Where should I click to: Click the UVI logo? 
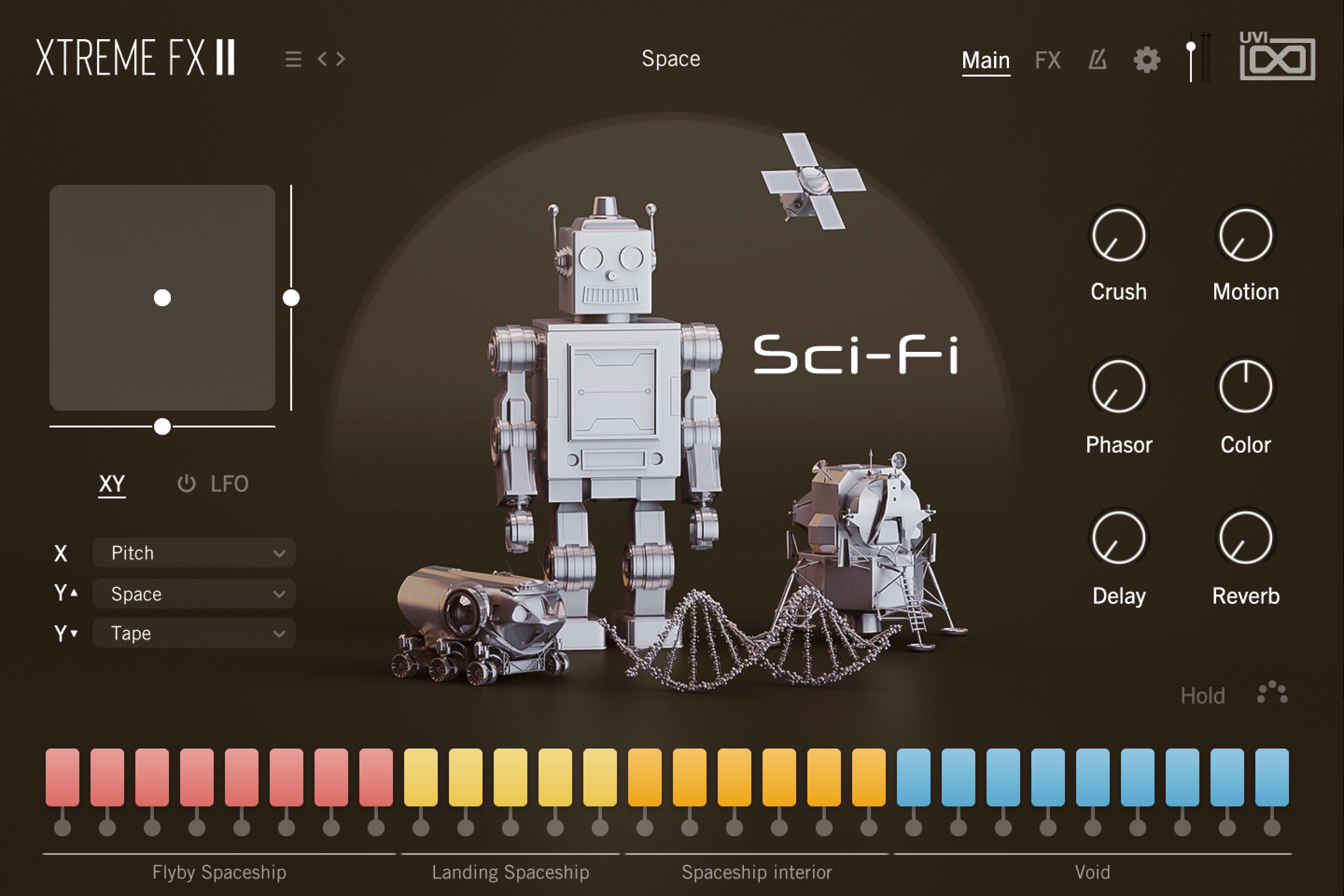(x=1277, y=56)
